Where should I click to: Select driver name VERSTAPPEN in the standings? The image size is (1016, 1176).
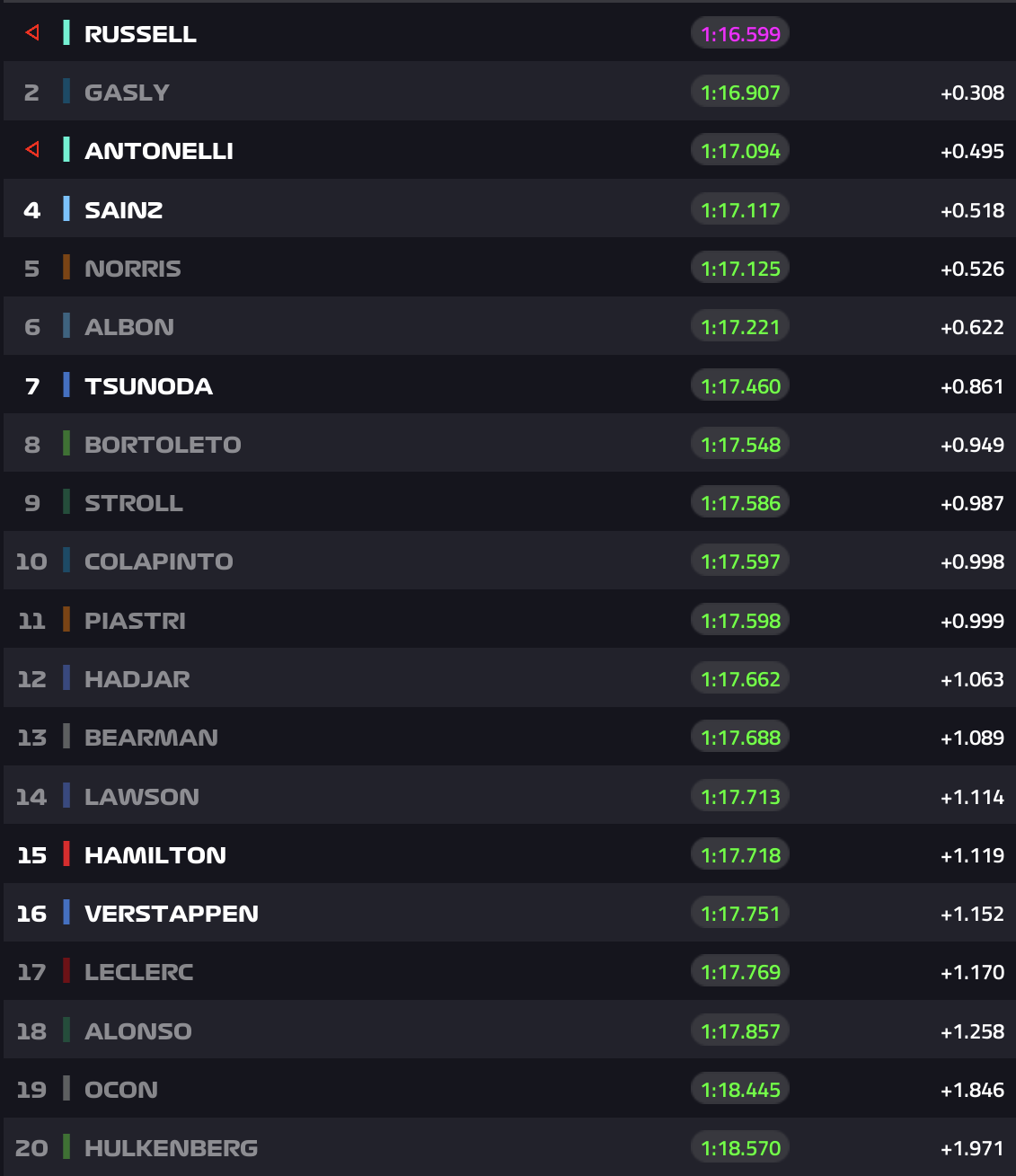(x=172, y=914)
